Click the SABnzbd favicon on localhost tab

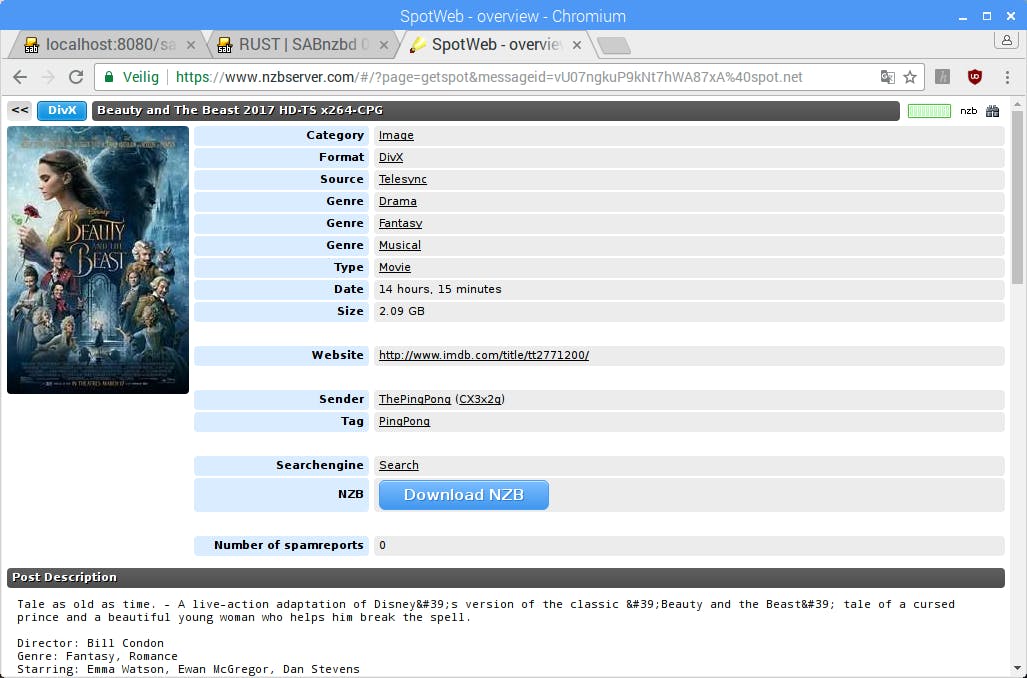pyautogui.click(x=31, y=45)
